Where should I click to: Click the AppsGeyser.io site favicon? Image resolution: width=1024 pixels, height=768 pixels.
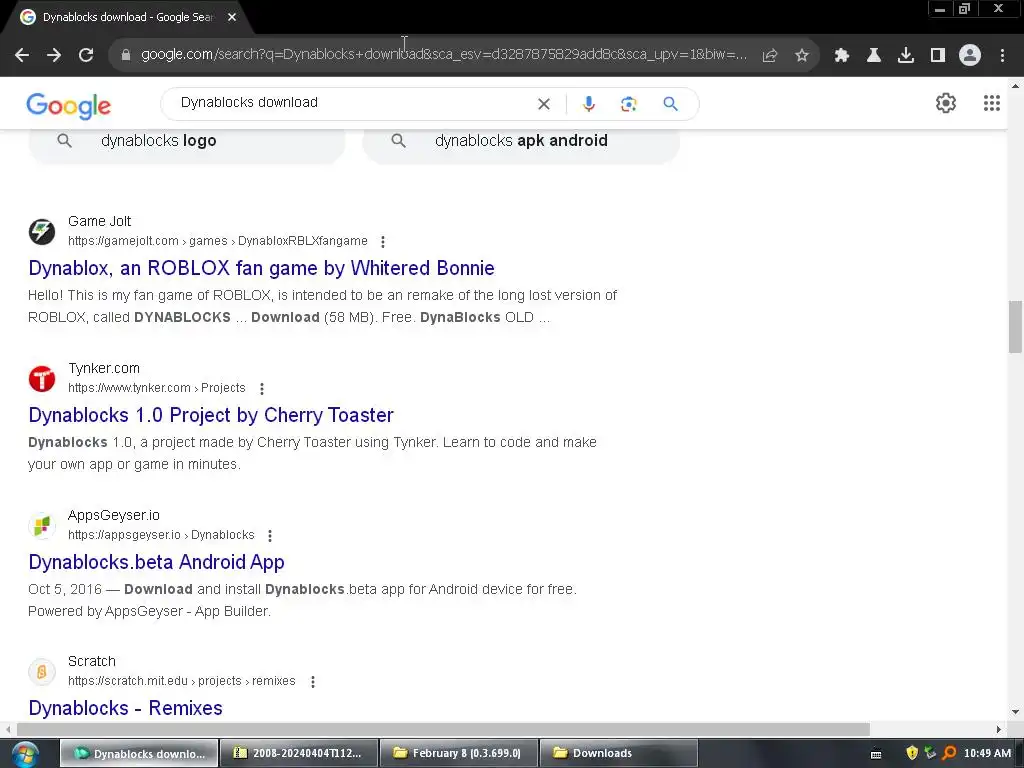click(42, 526)
